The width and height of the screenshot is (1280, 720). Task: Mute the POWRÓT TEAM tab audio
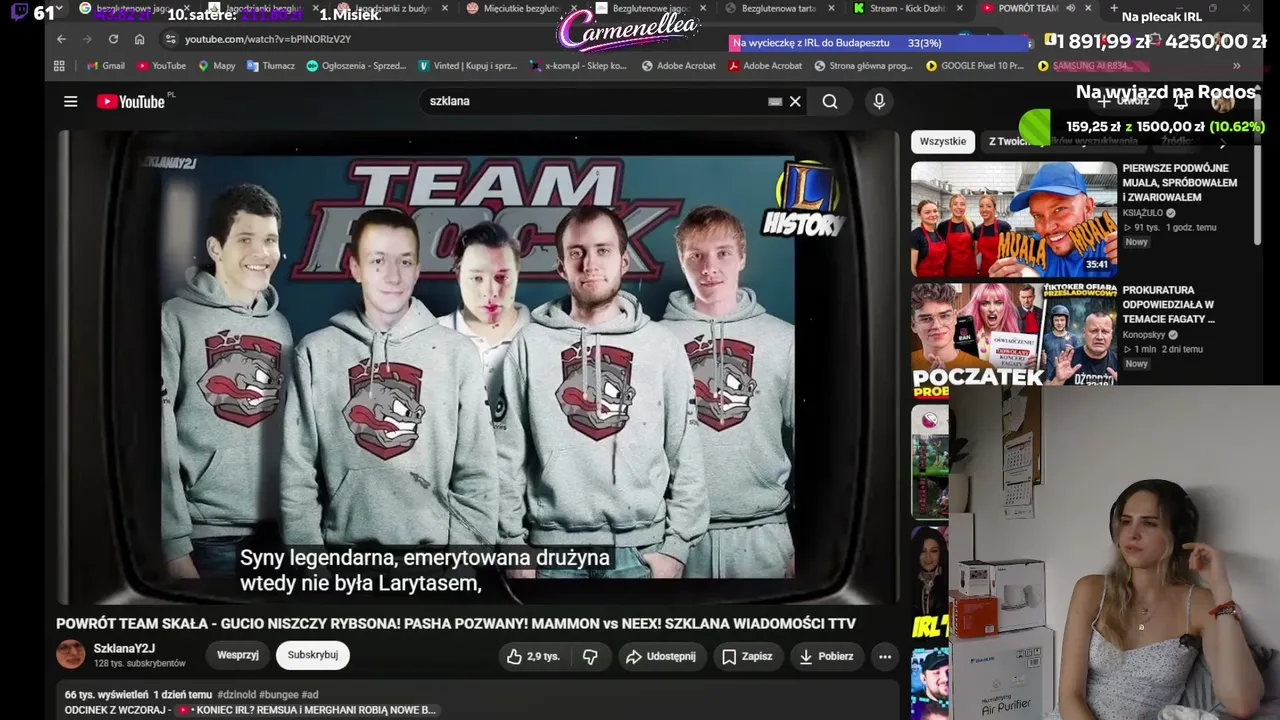point(1070,8)
